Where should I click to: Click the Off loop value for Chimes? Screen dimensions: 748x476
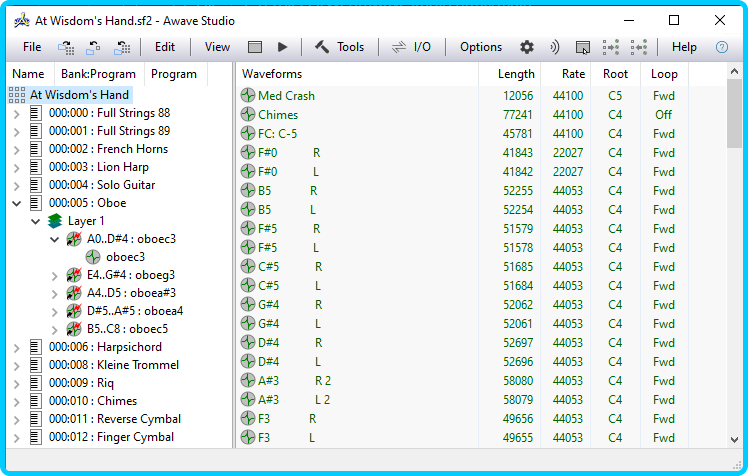pos(663,115)
